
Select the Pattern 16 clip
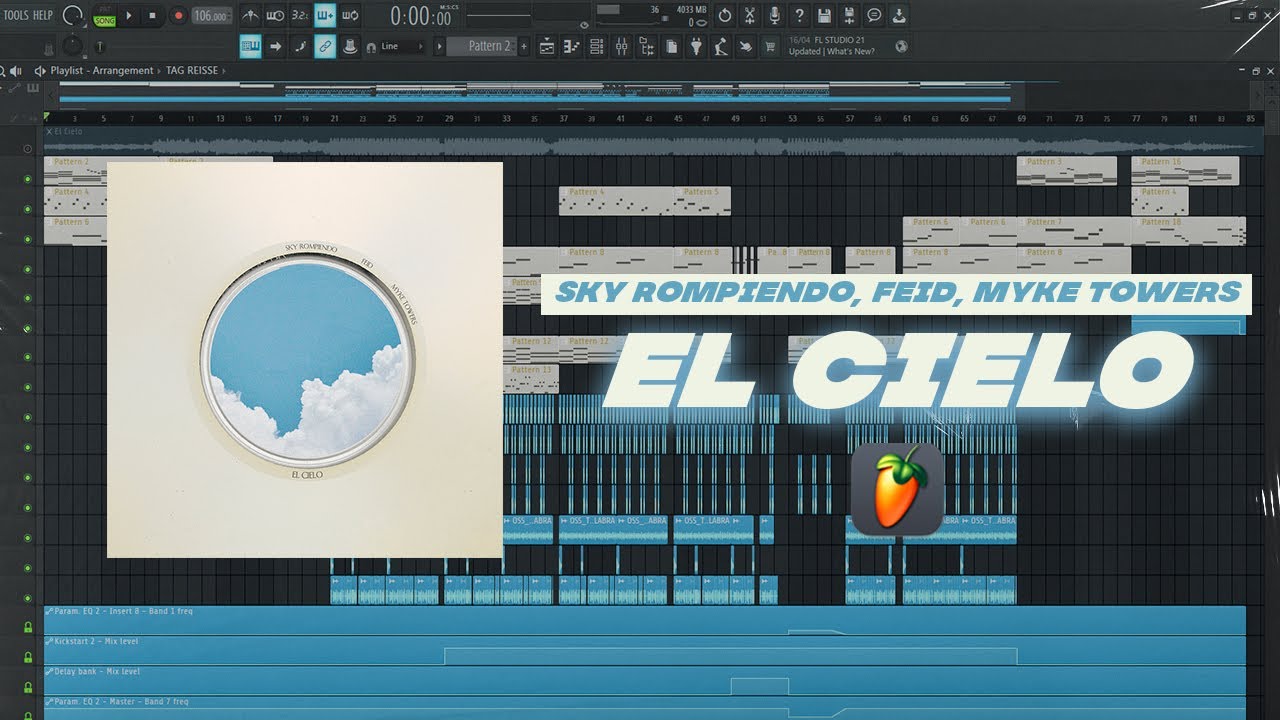(1185, 170)
